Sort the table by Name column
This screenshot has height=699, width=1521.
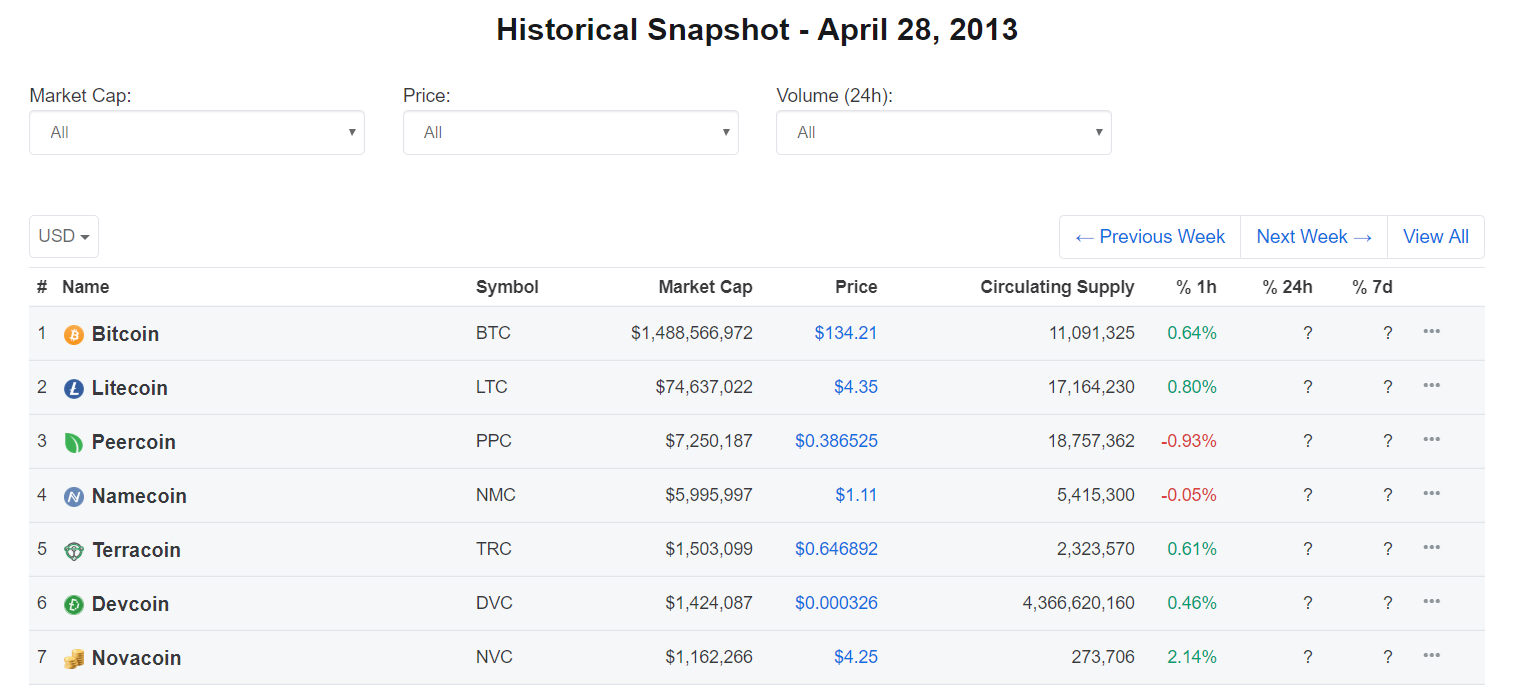[x=86, y=287]
